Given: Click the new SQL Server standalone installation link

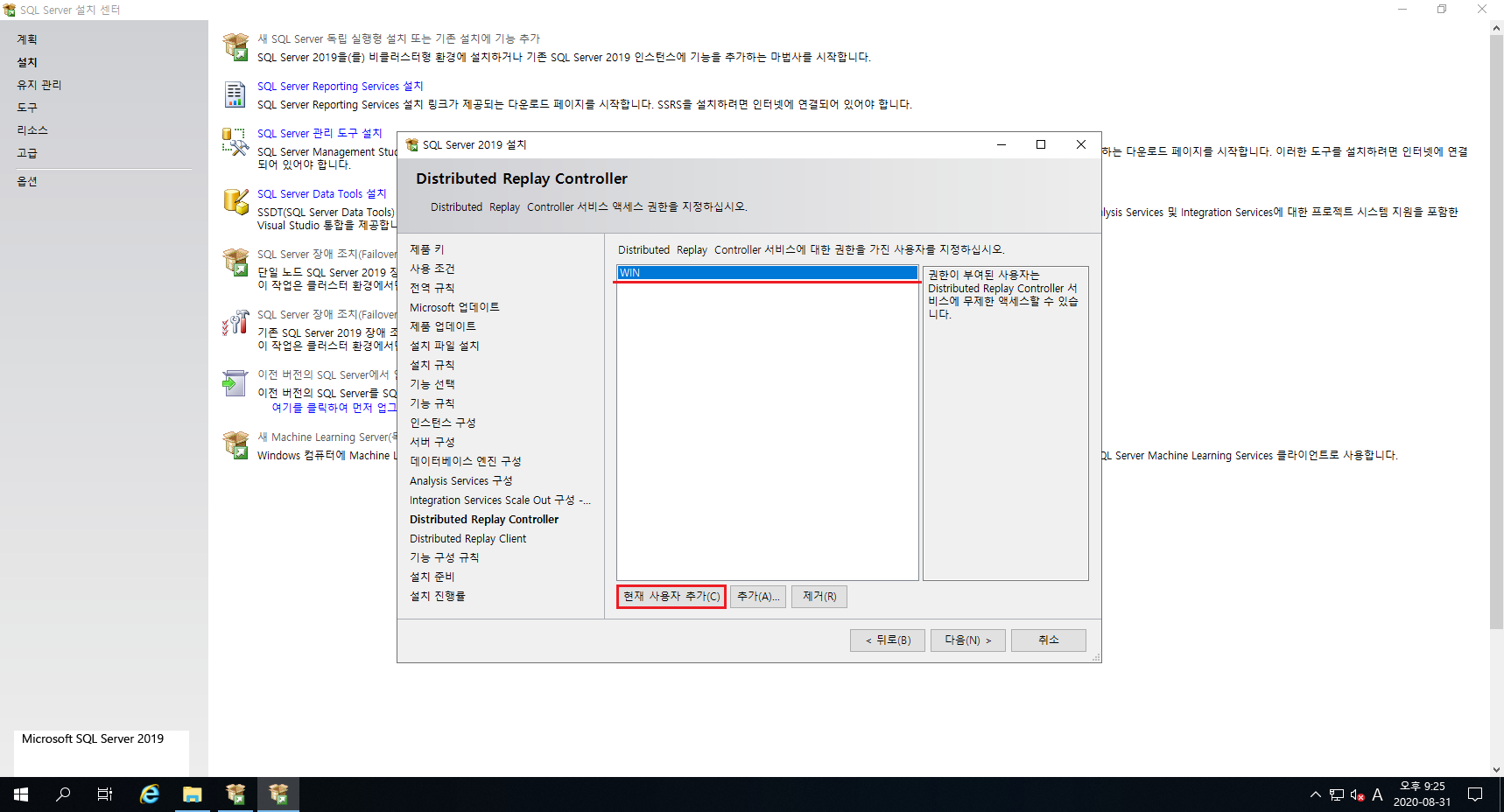Looking at the screenshot, I should click(398, 38).
